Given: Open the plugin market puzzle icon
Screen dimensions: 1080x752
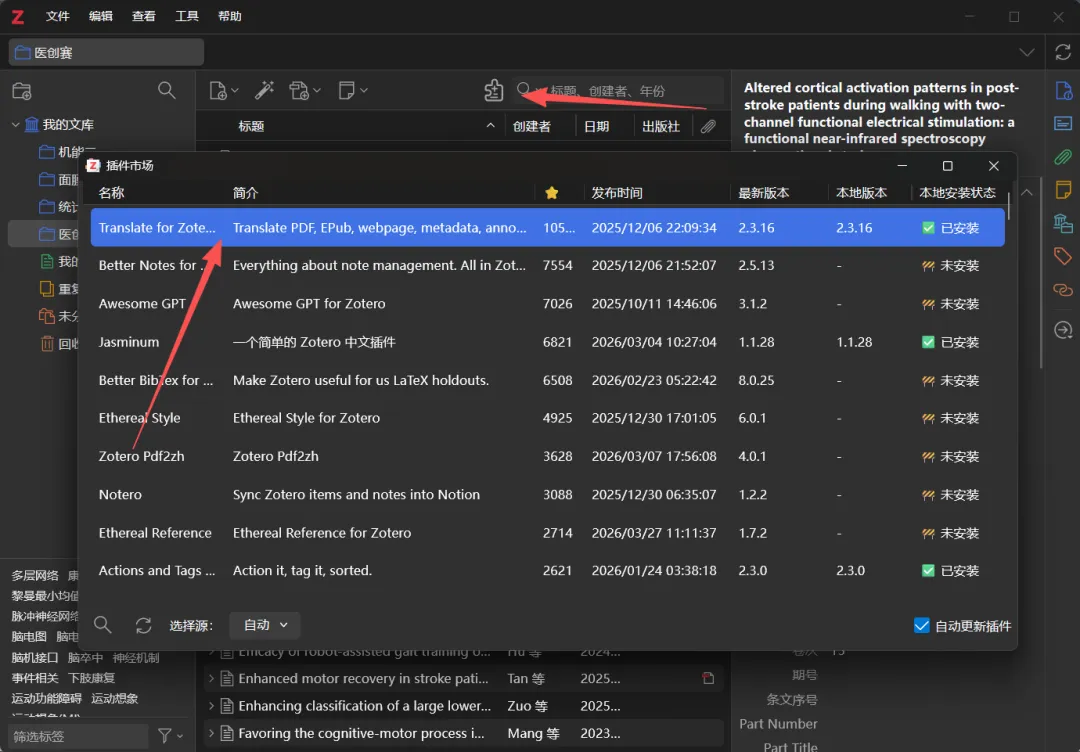Looking at the screenshot, I should (493, 91).
